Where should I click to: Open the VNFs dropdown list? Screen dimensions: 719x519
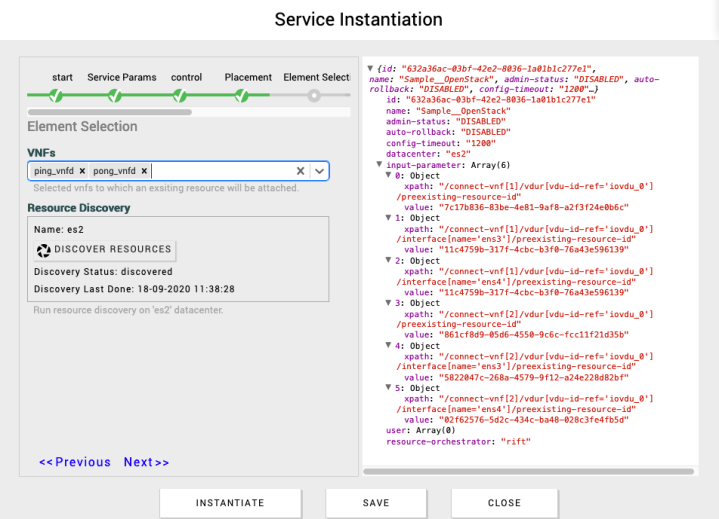(319, 171)
